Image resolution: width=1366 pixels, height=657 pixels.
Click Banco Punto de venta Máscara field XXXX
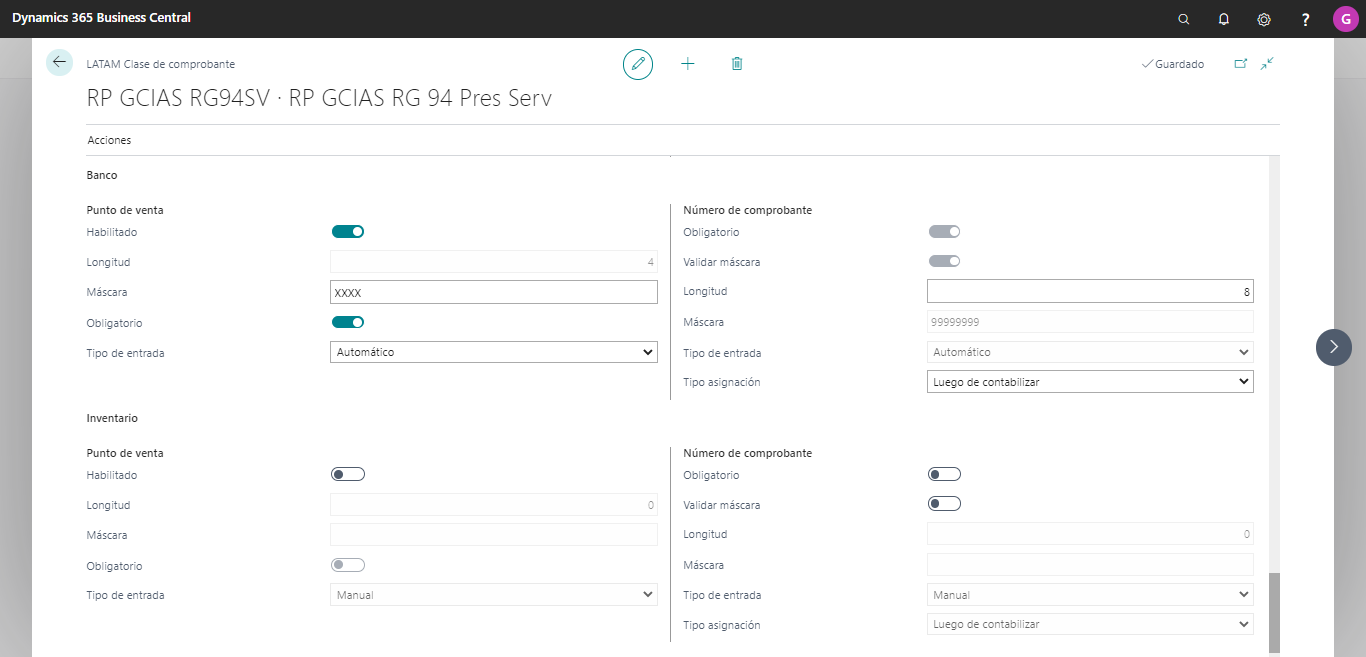pos(494,292)
